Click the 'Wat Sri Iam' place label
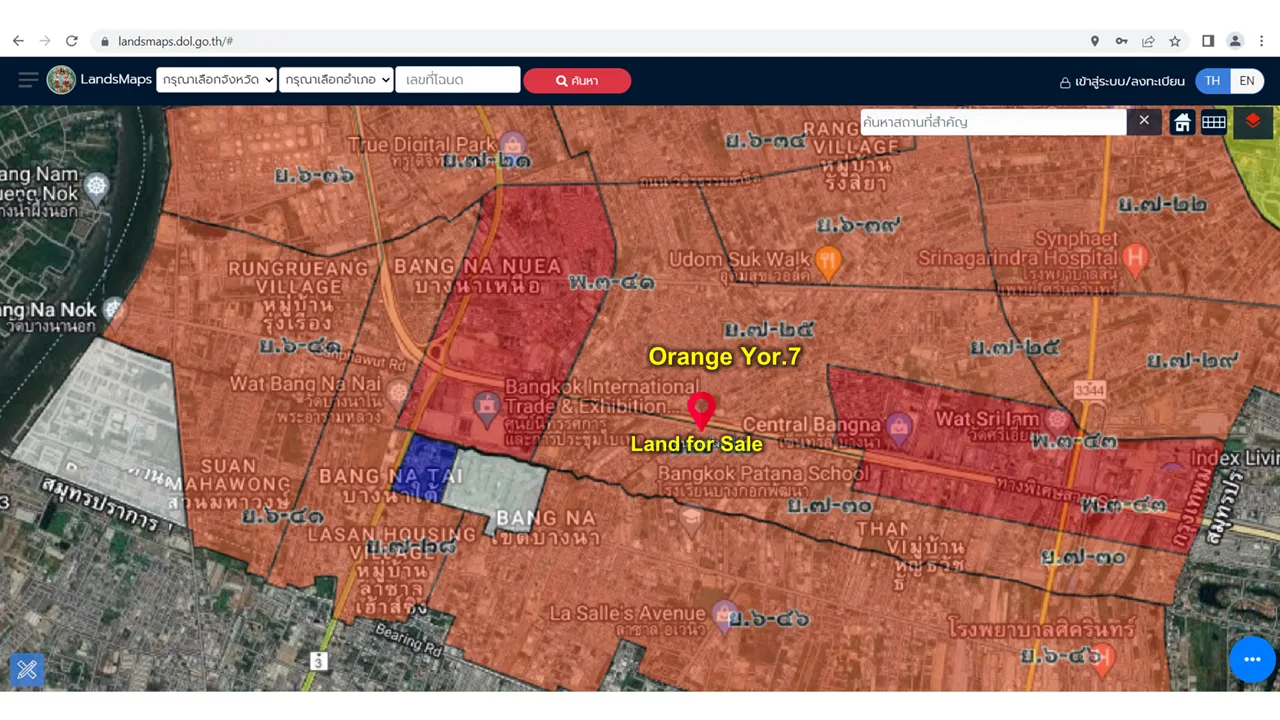Screen dimensions: 1280x720 tap(987, 419)
